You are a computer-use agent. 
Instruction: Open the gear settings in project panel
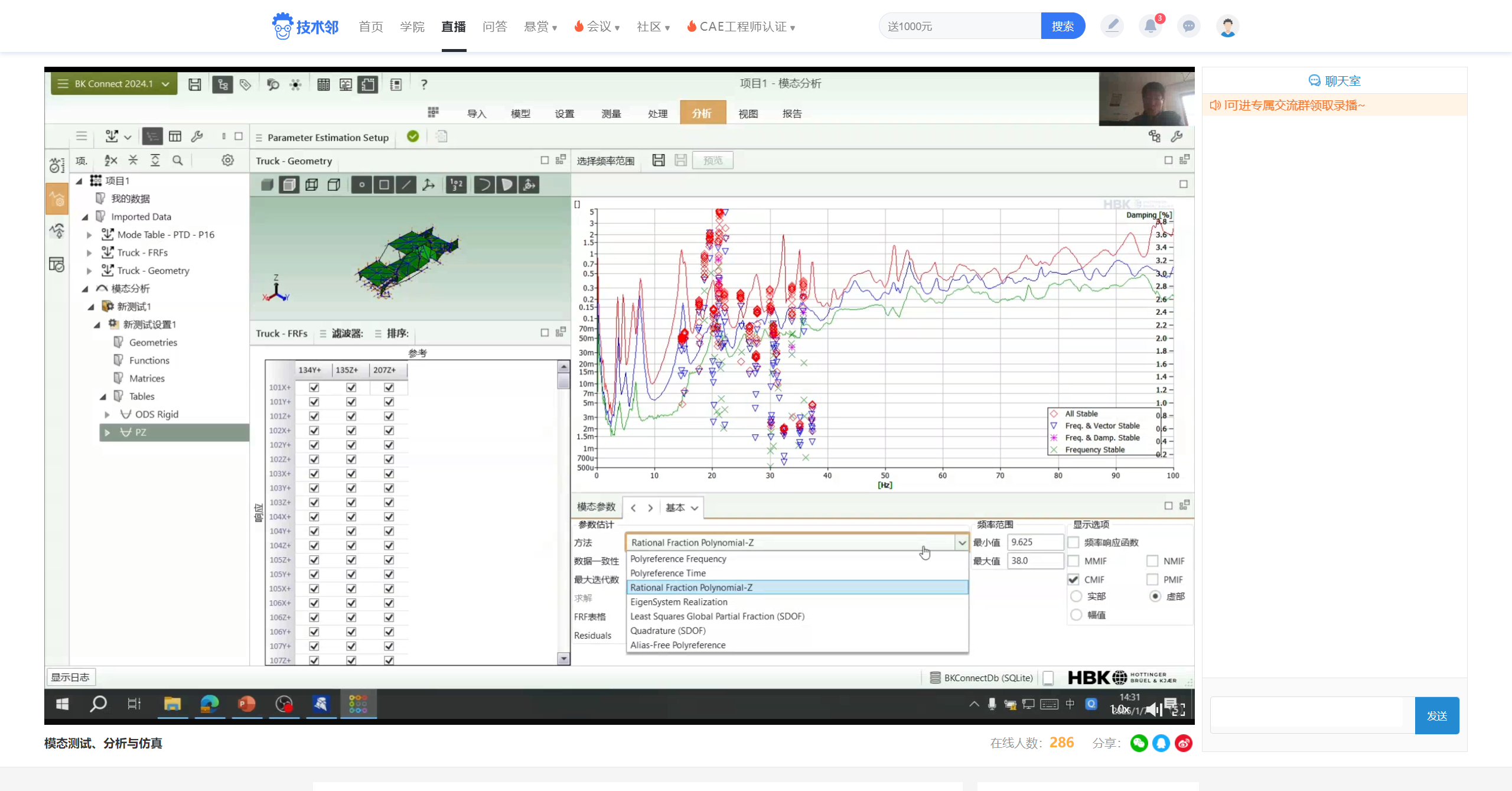(x=227, y=160)
